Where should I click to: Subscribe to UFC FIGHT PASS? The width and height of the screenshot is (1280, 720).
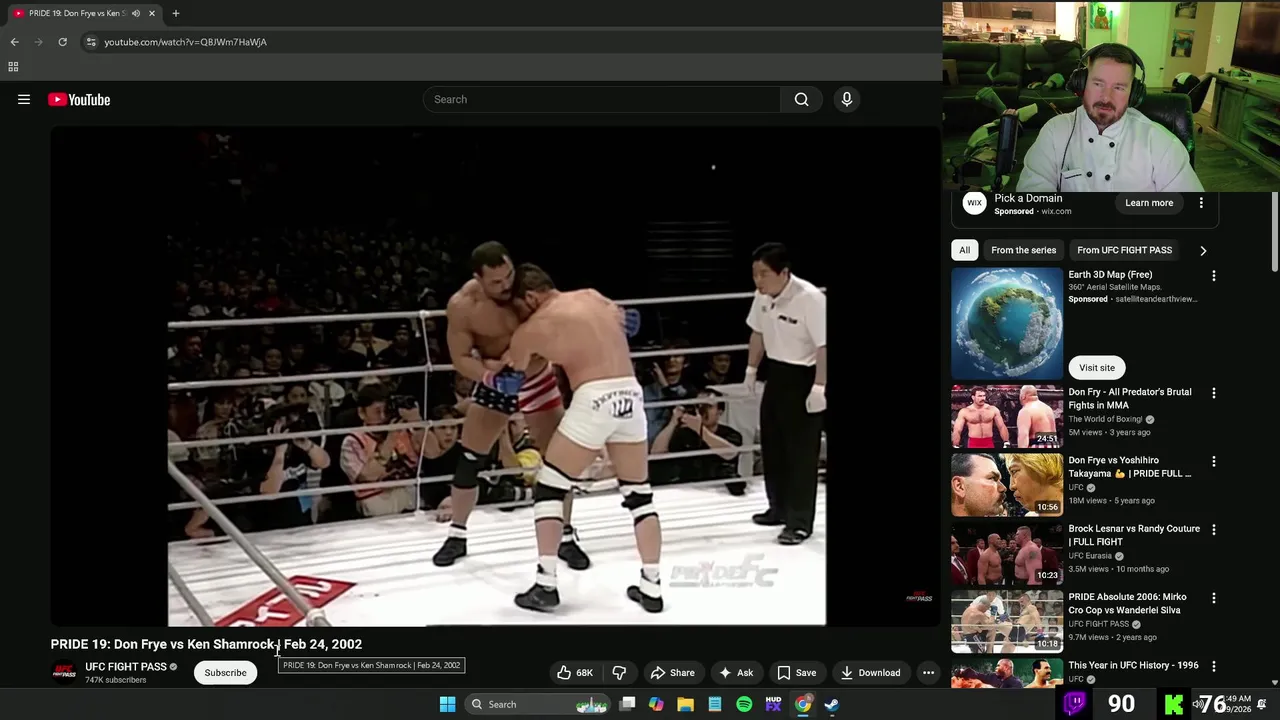(225, 673)
